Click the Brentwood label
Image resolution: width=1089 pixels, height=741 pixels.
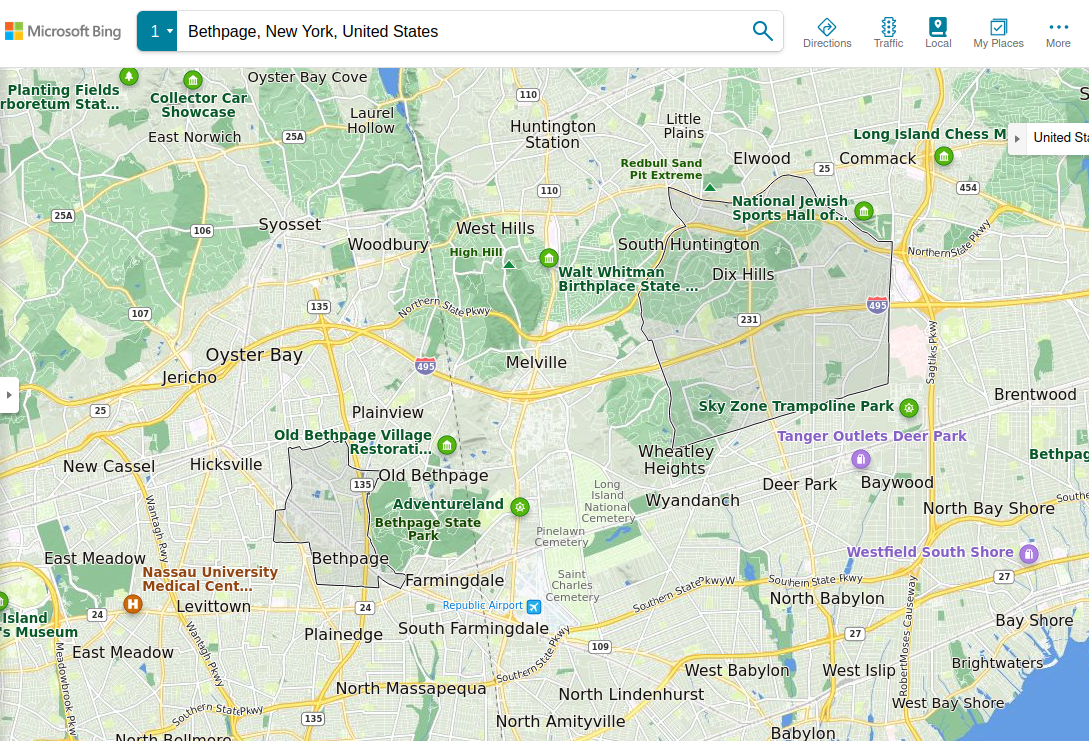click(x=1035, y=394)
